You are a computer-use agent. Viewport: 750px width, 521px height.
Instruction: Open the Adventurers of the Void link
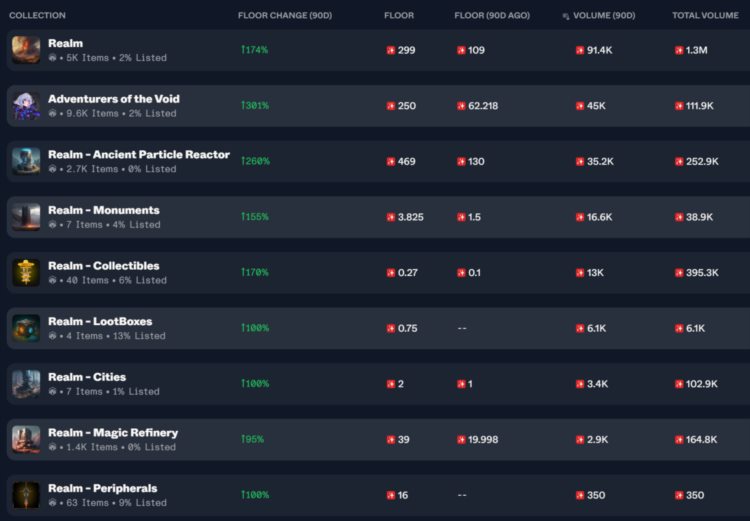point(114,99)
